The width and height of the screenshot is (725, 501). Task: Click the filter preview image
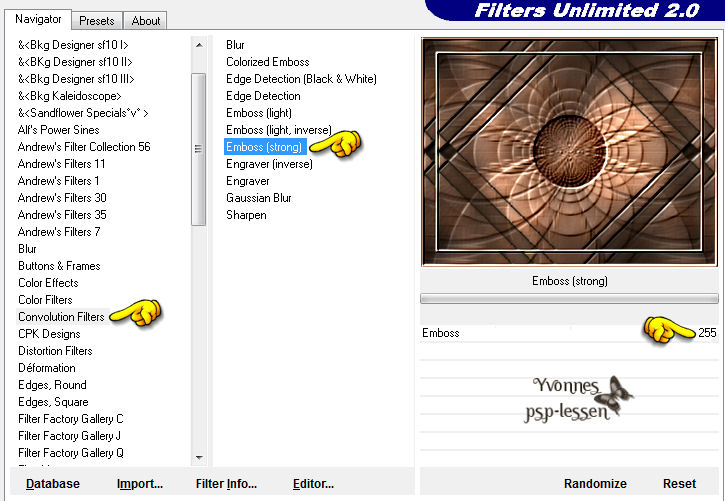coord(569,152)
